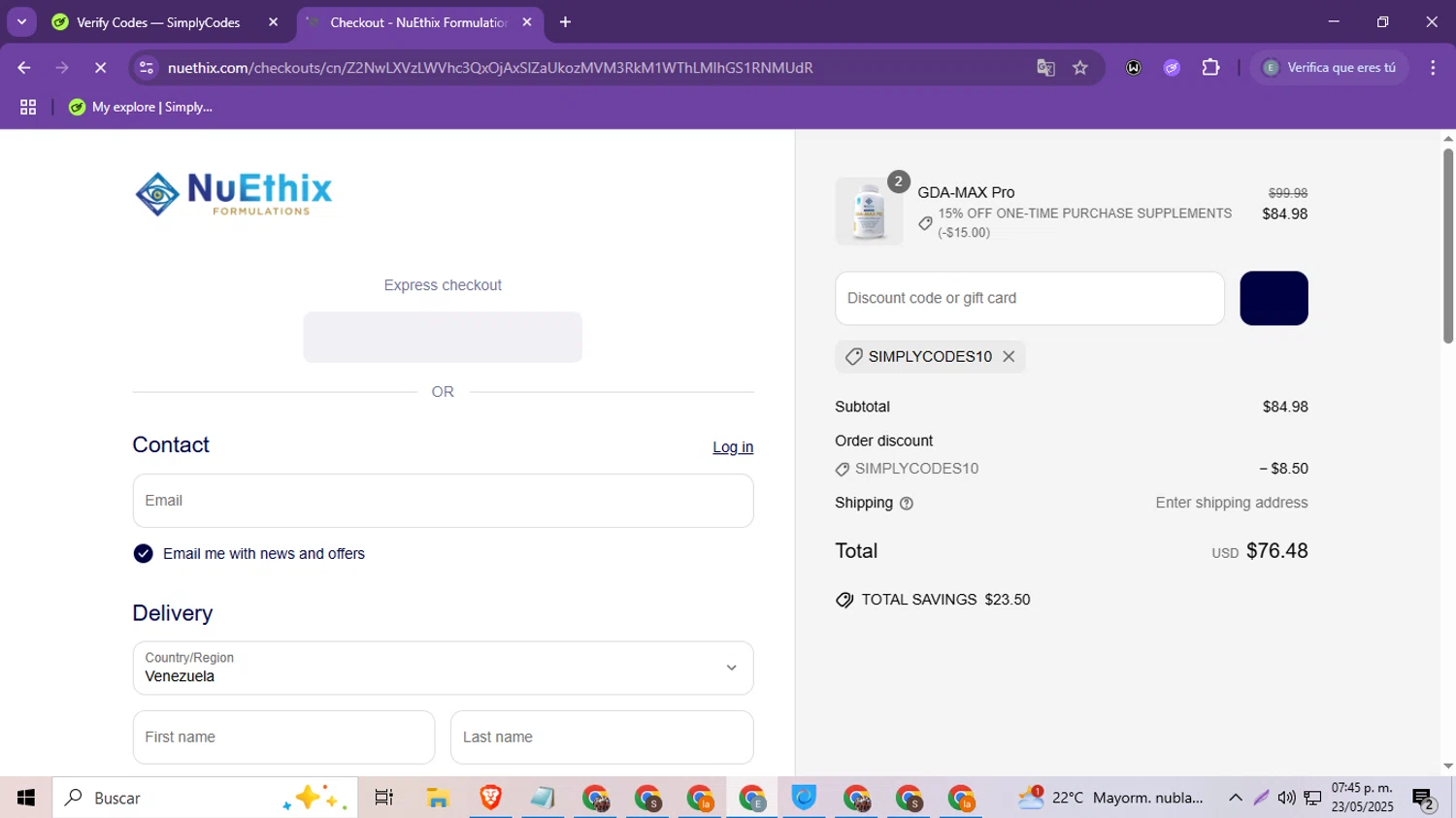The width and height of the screenshot is (1456, 818).
Task: Open the blue shield app on taskbar
Action: 805,798
